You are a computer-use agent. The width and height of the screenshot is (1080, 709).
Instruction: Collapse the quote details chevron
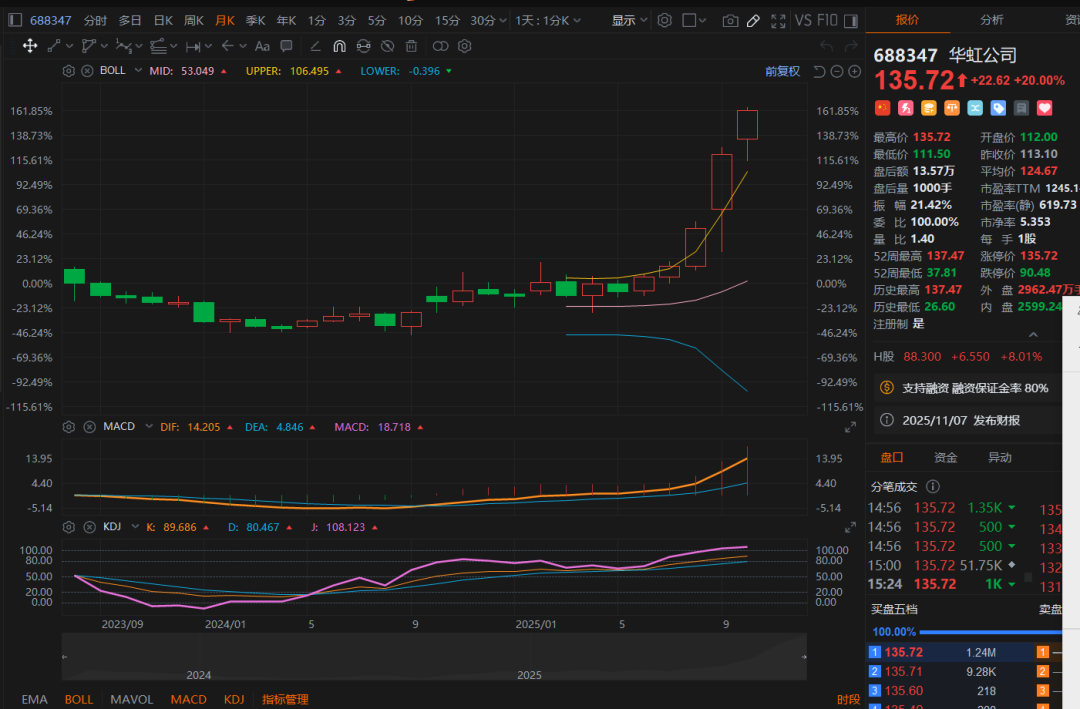coord(1033,335)
